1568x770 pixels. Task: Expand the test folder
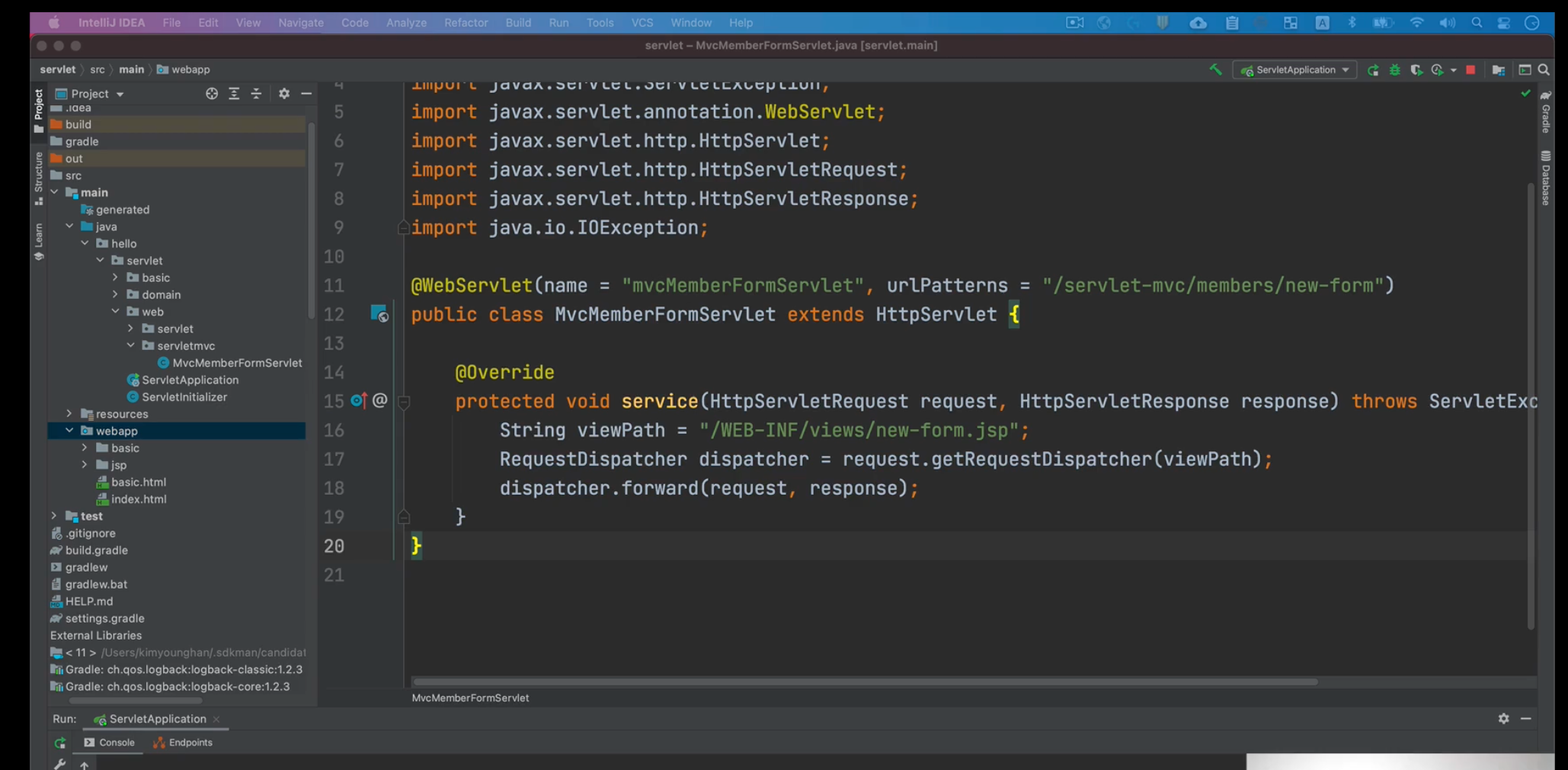coord(54,516)
